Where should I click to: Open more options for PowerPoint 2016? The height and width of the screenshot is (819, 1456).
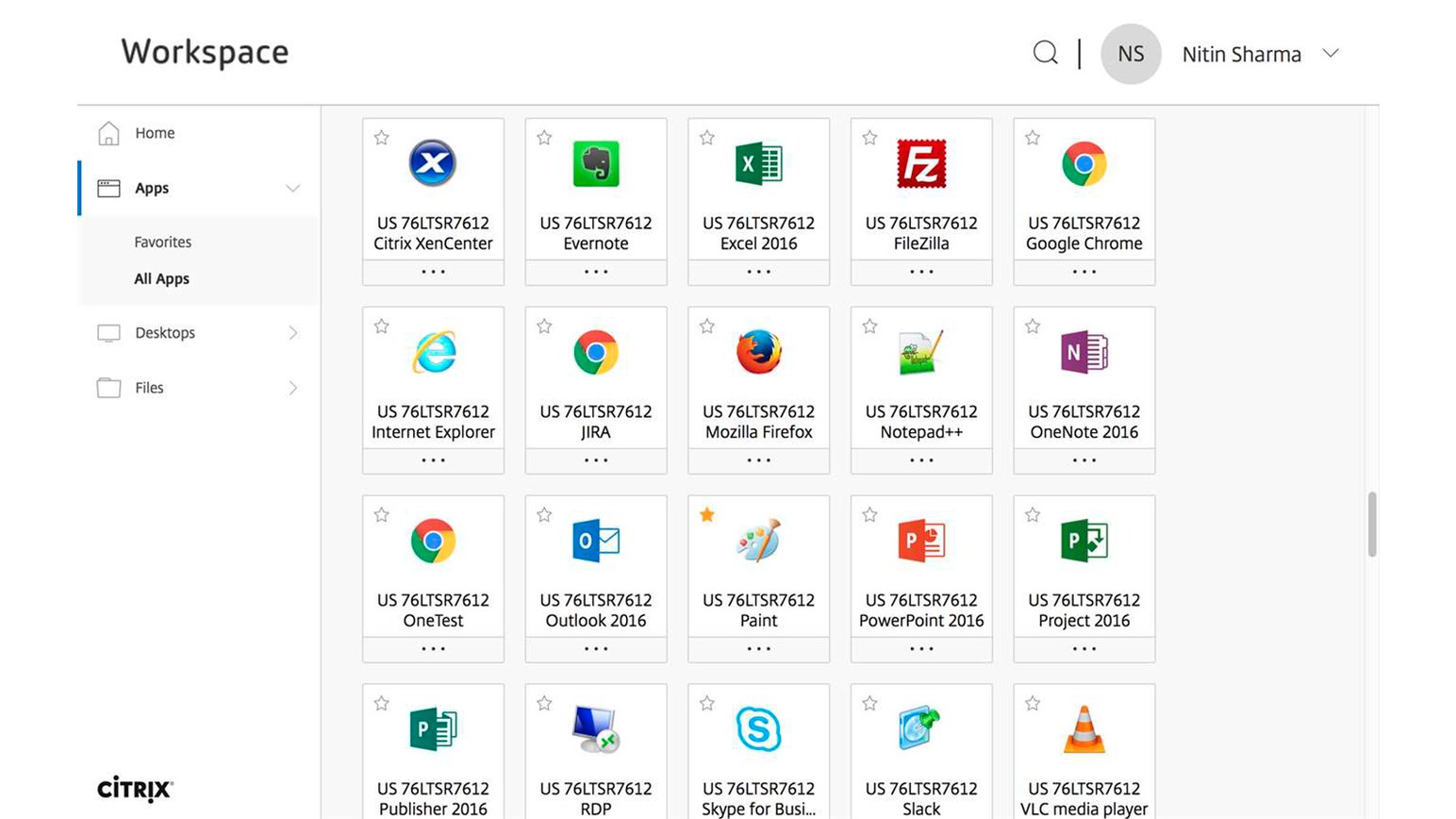pyautogui.click(x=920, y=648)
